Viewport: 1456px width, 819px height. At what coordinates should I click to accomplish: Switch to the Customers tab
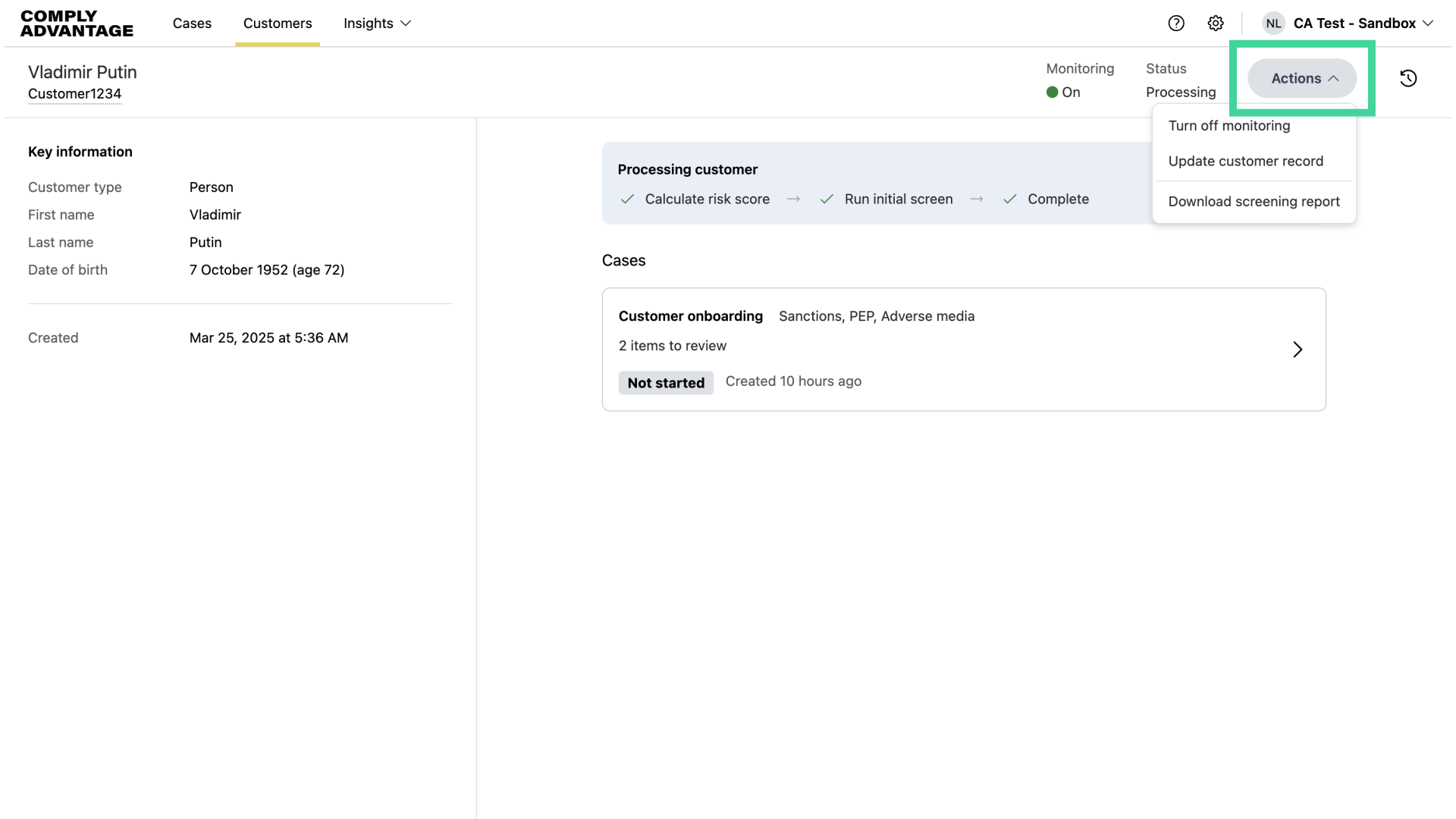coord(278,24)
